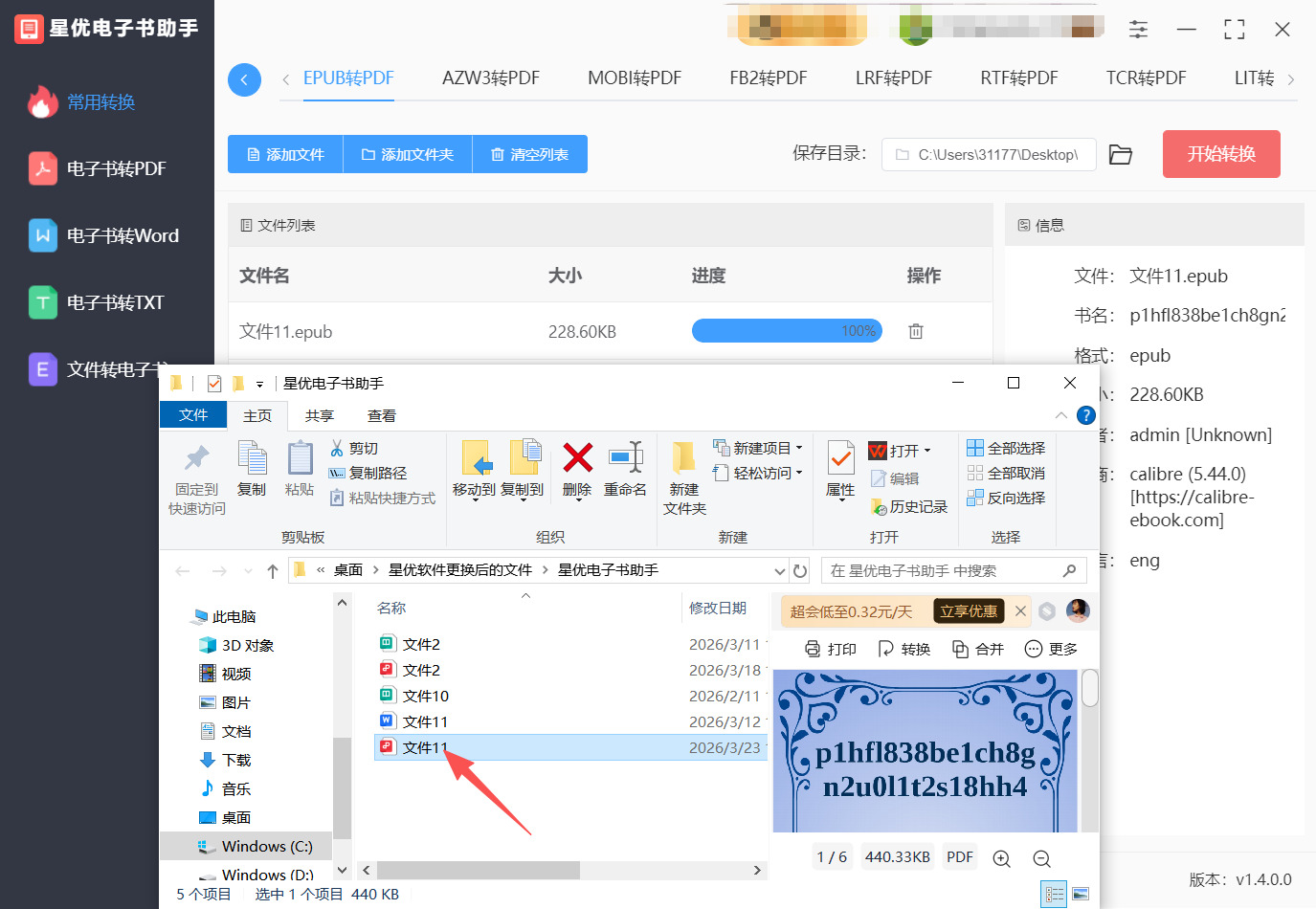Open the 更多 menu in preview pane

coord(1051,649)
